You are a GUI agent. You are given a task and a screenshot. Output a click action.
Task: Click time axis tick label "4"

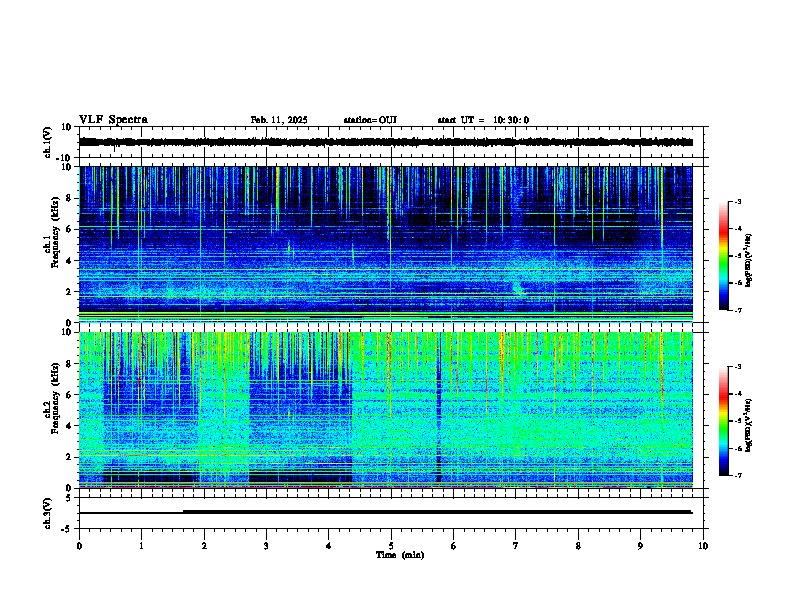(x=329, y=546)
